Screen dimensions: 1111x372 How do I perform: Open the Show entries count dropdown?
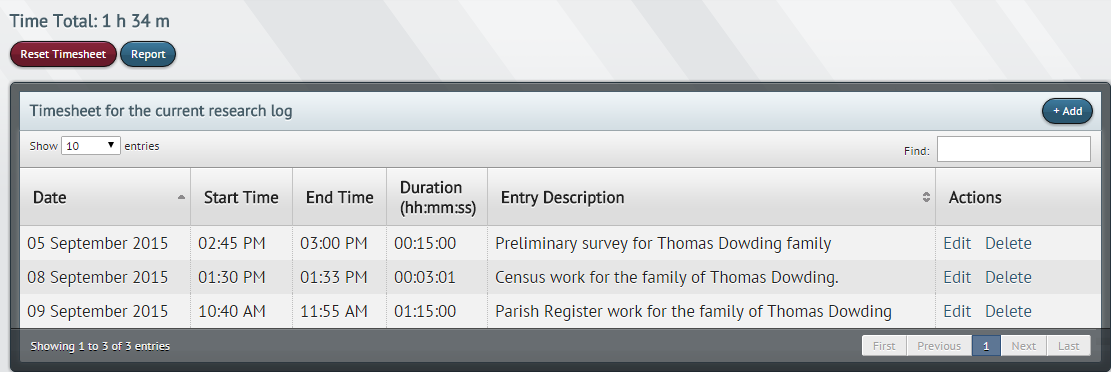tap(91, 146)
